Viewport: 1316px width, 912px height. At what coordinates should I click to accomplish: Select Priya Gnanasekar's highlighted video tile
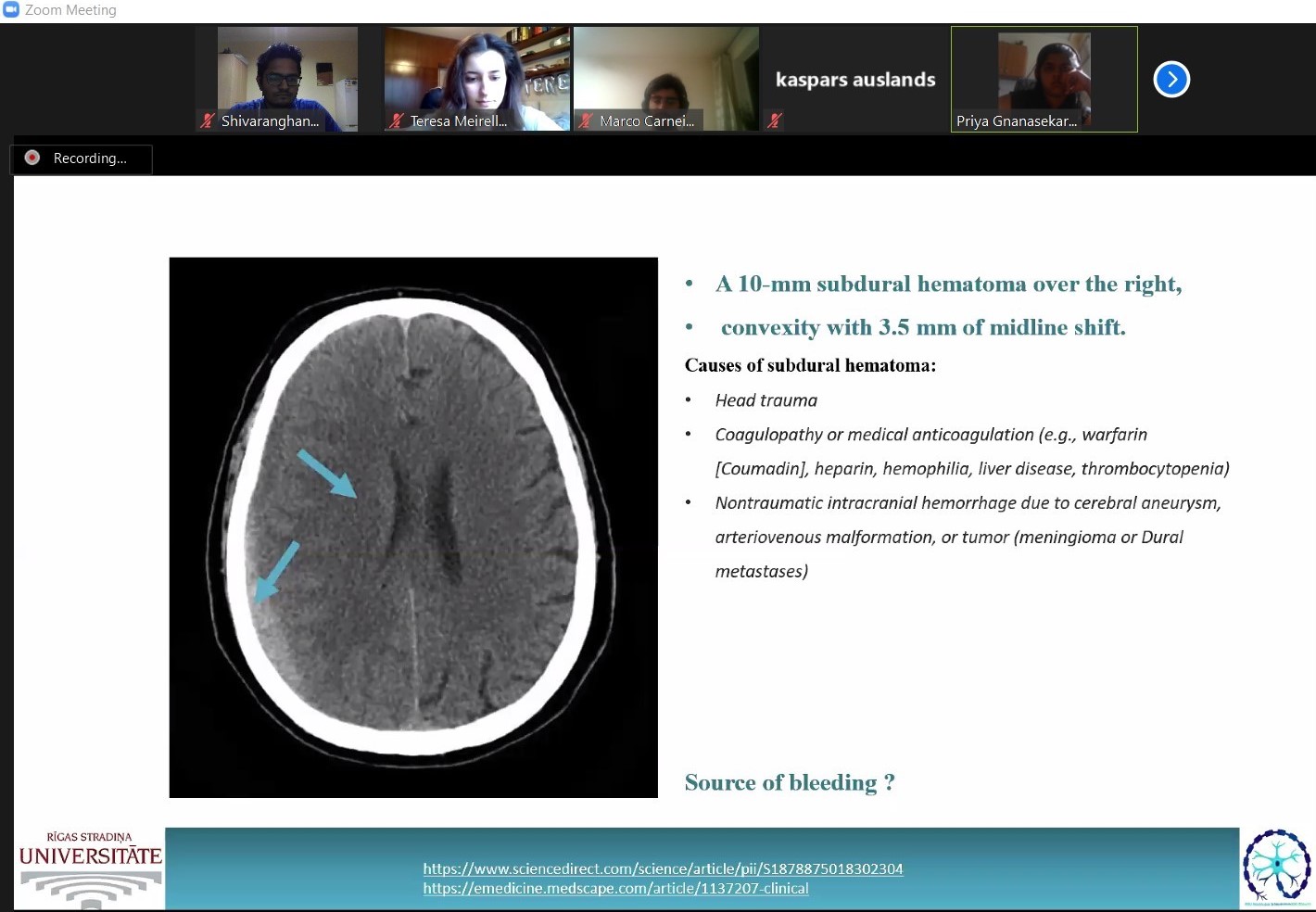click(x=1044, y=74)
